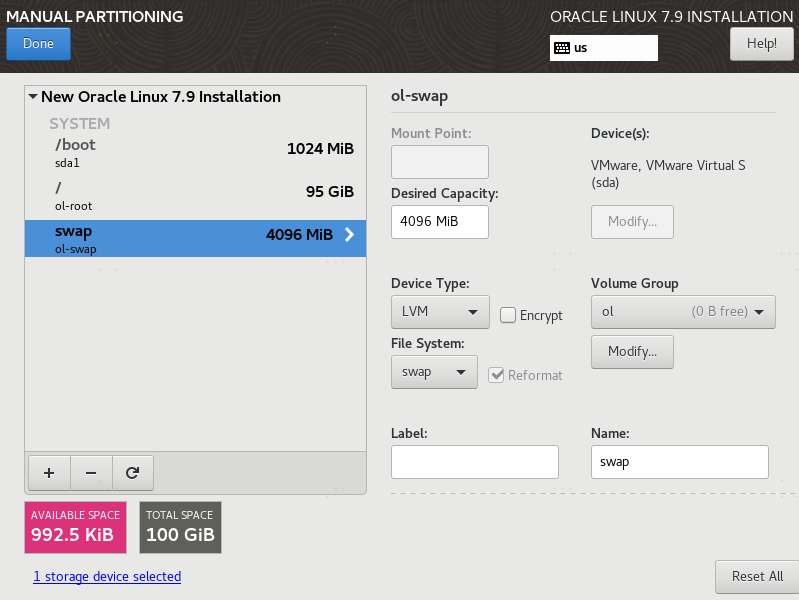Enable the Encrypt checkbox
The height and width of the screenshot is (600, 799).
point(508,315)
